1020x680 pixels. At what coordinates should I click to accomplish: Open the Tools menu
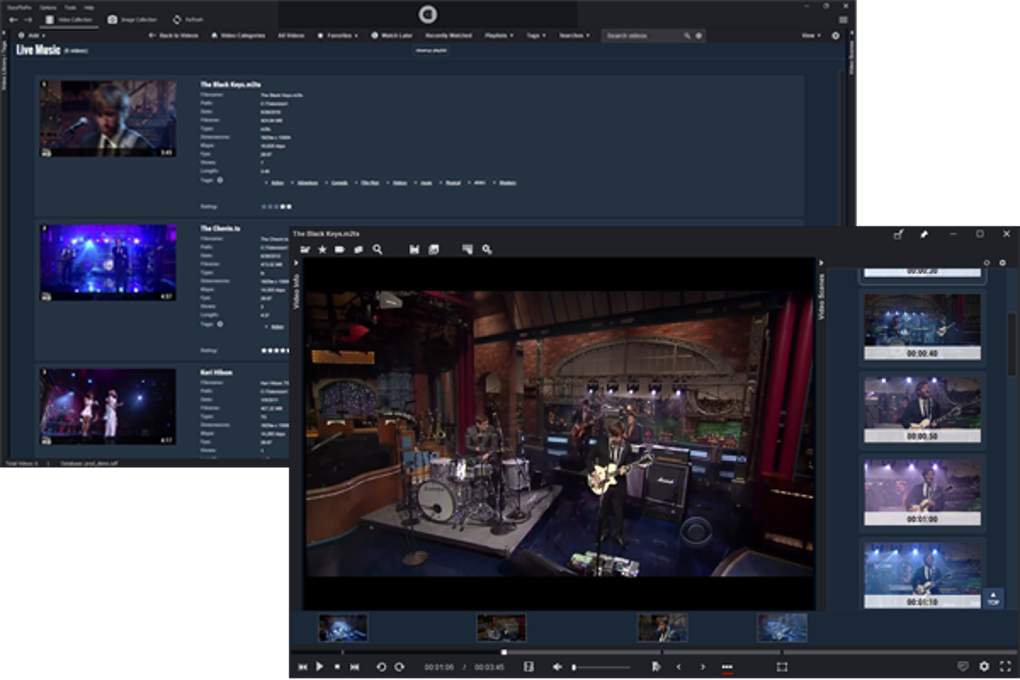coord(70,7)
